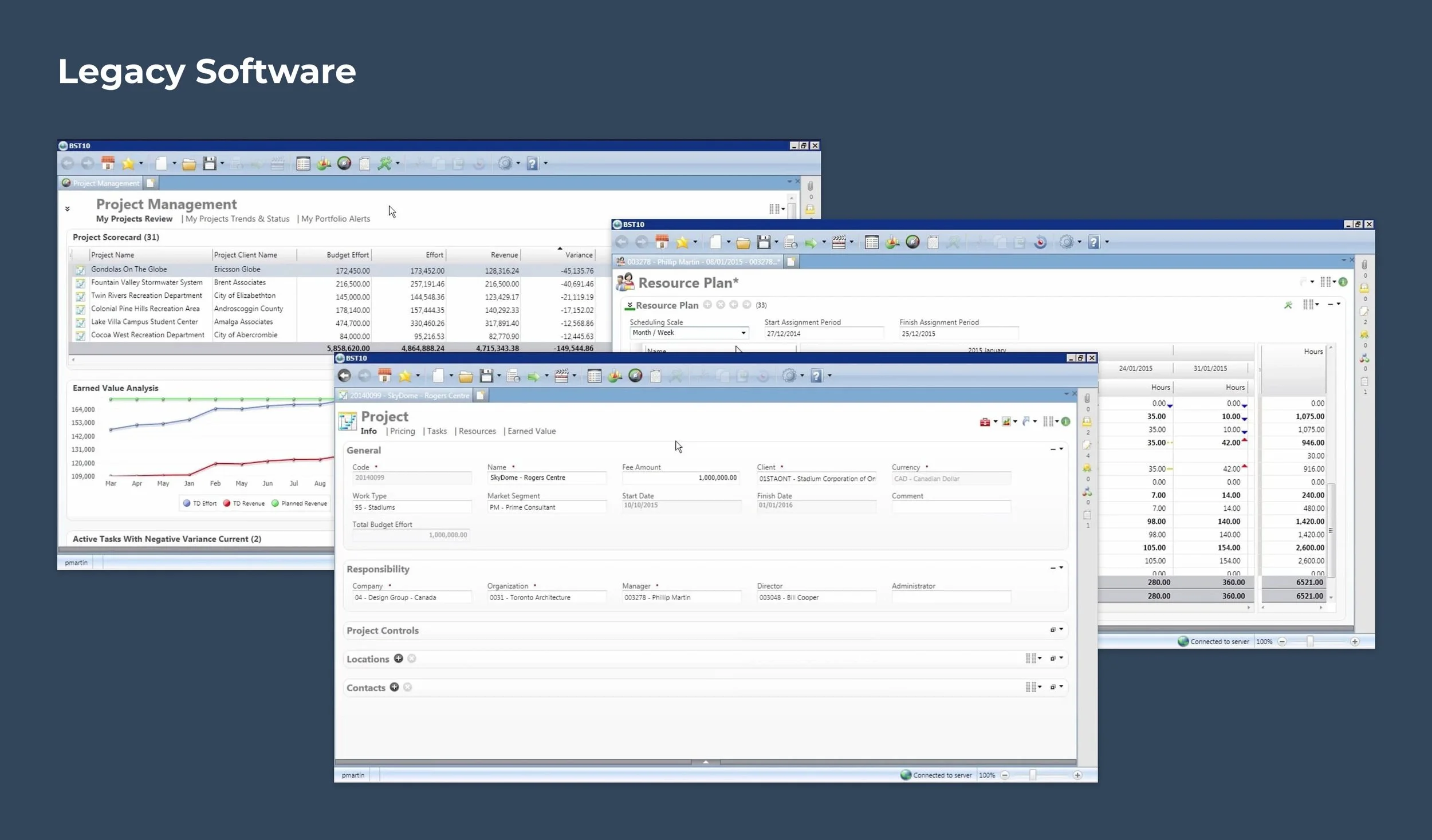
Task: Click favorites star in Project Management toolbar
Action: click(128, 164)
